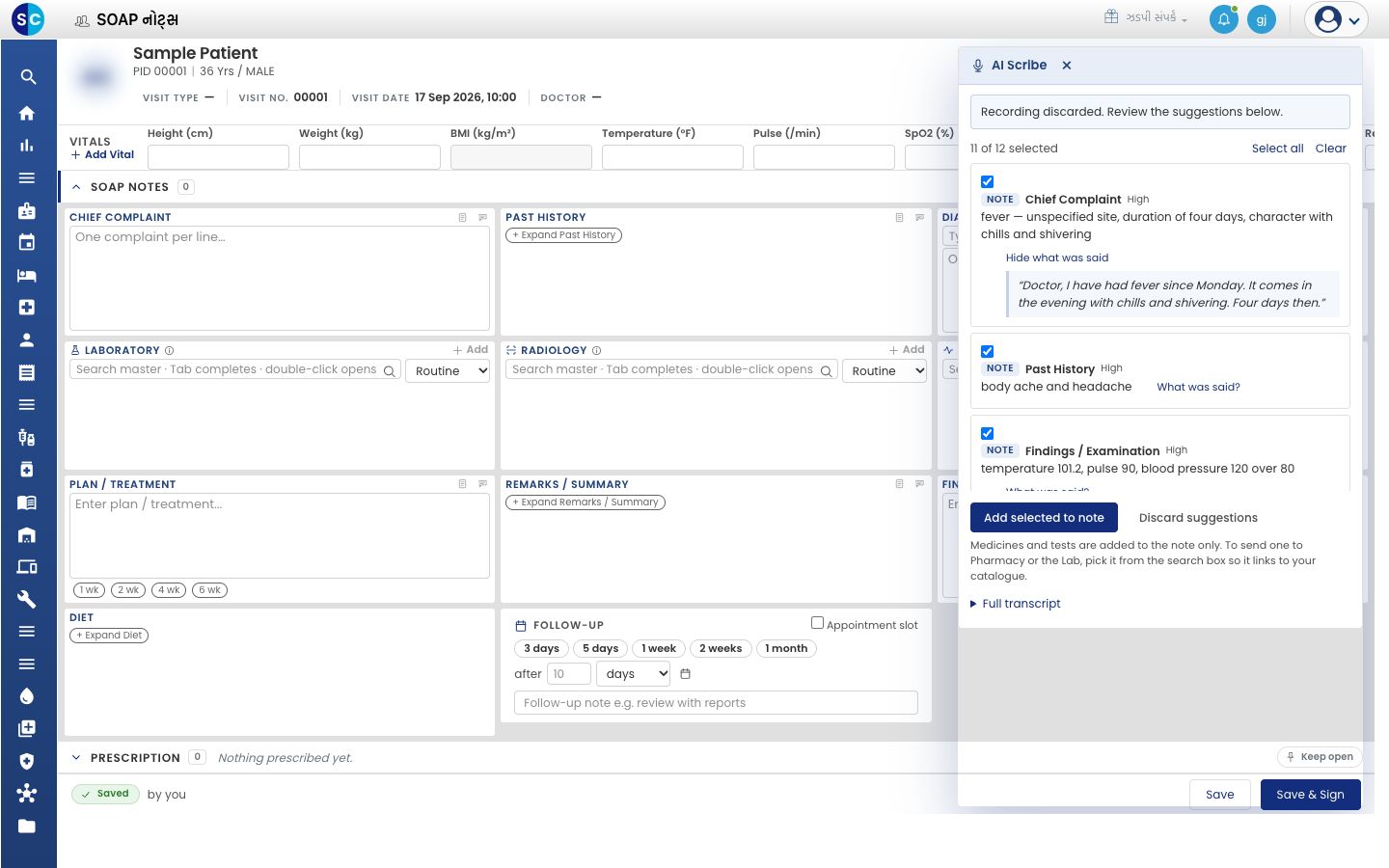Open the Laboratory Routine priority dropdown

click(x=449, y=370)
